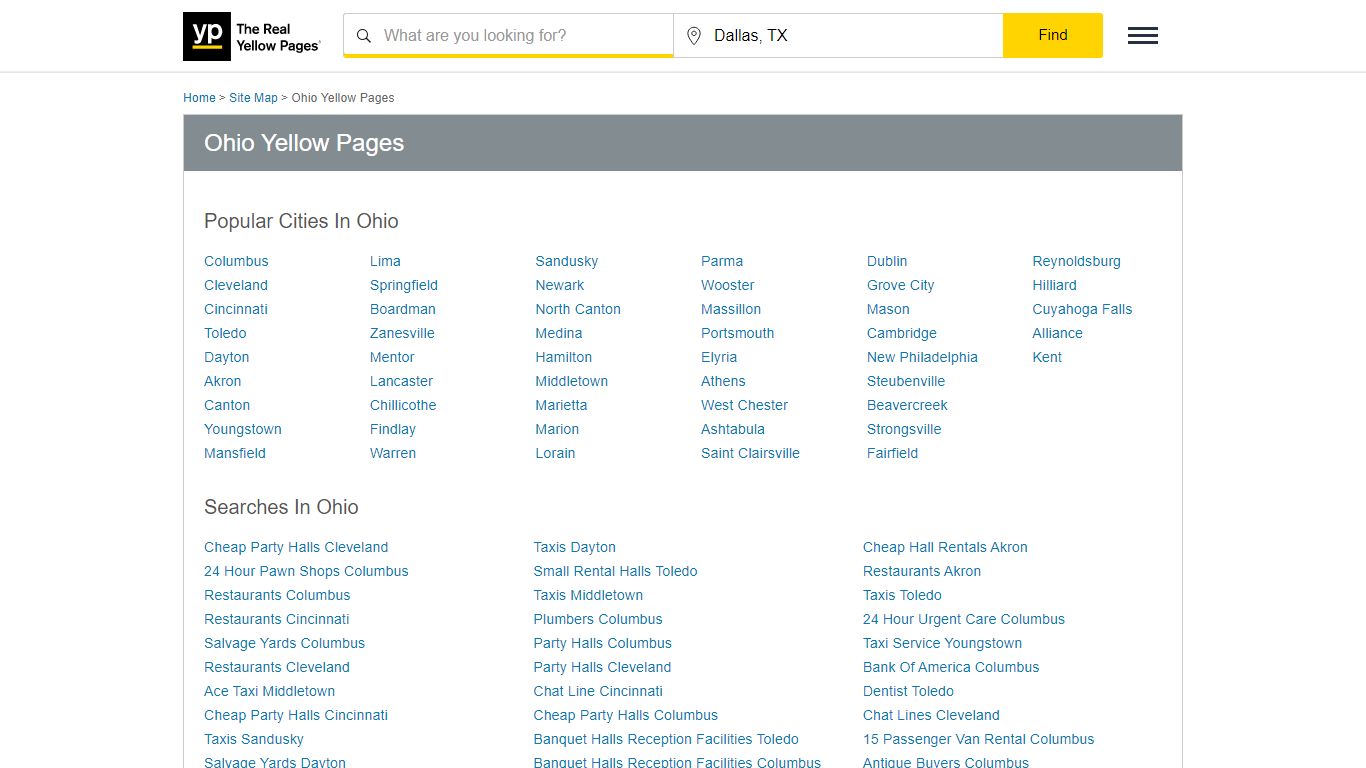Select Cincinnati from popular cities

pos(236,309)
